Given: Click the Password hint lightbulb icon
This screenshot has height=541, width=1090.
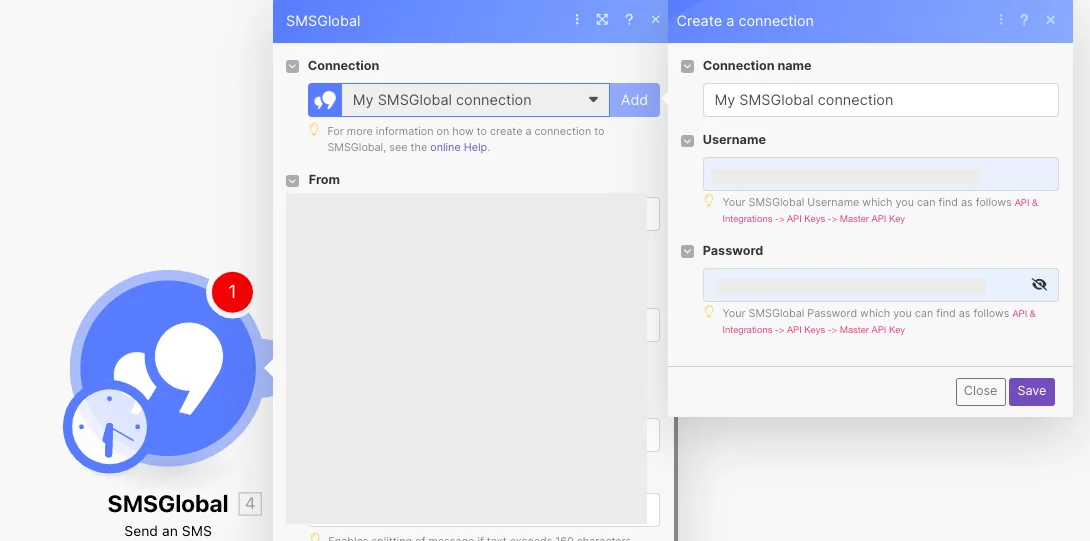Looking at the screenshot, I should 709,312.
